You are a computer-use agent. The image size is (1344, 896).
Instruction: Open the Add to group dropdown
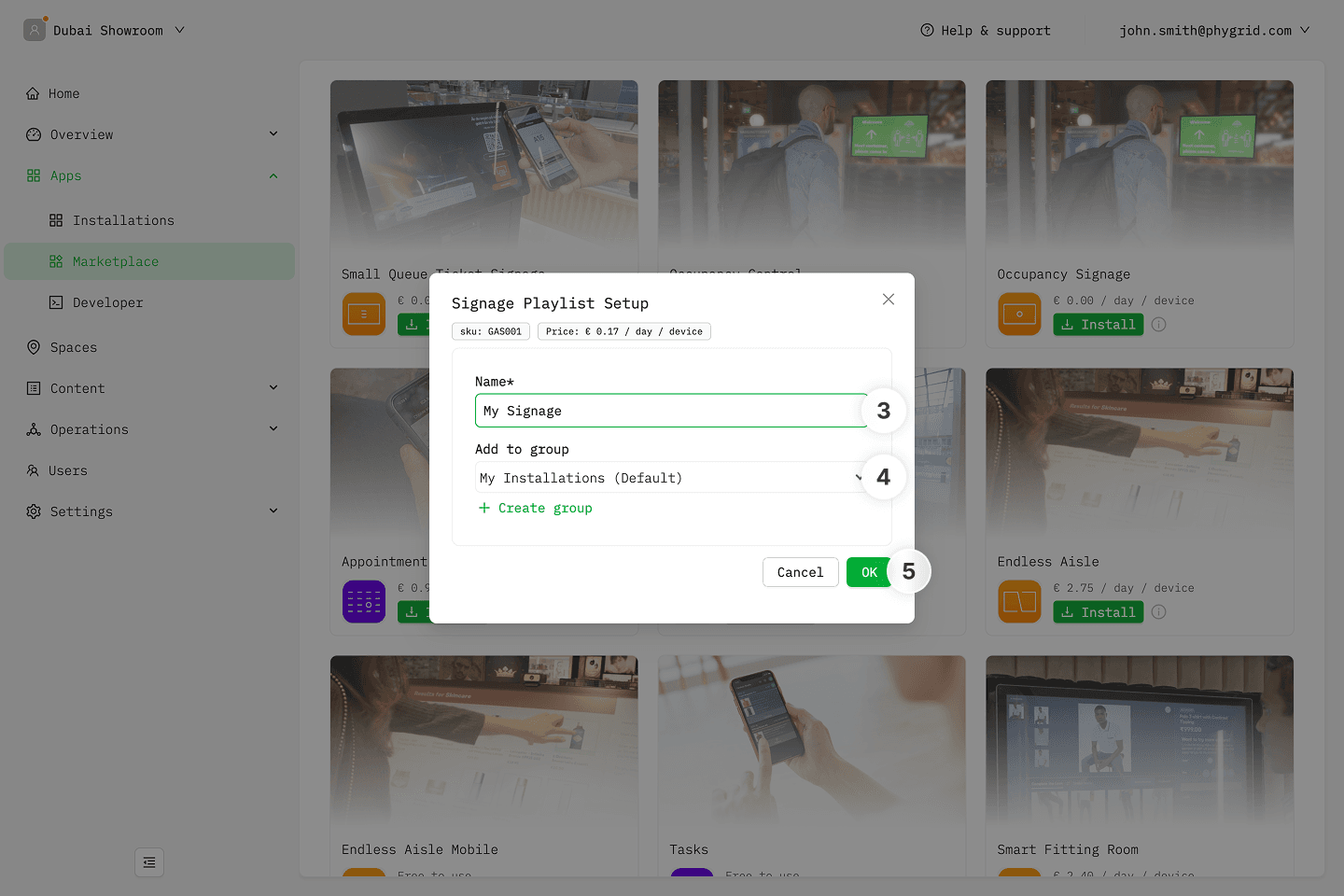[670, 478]
